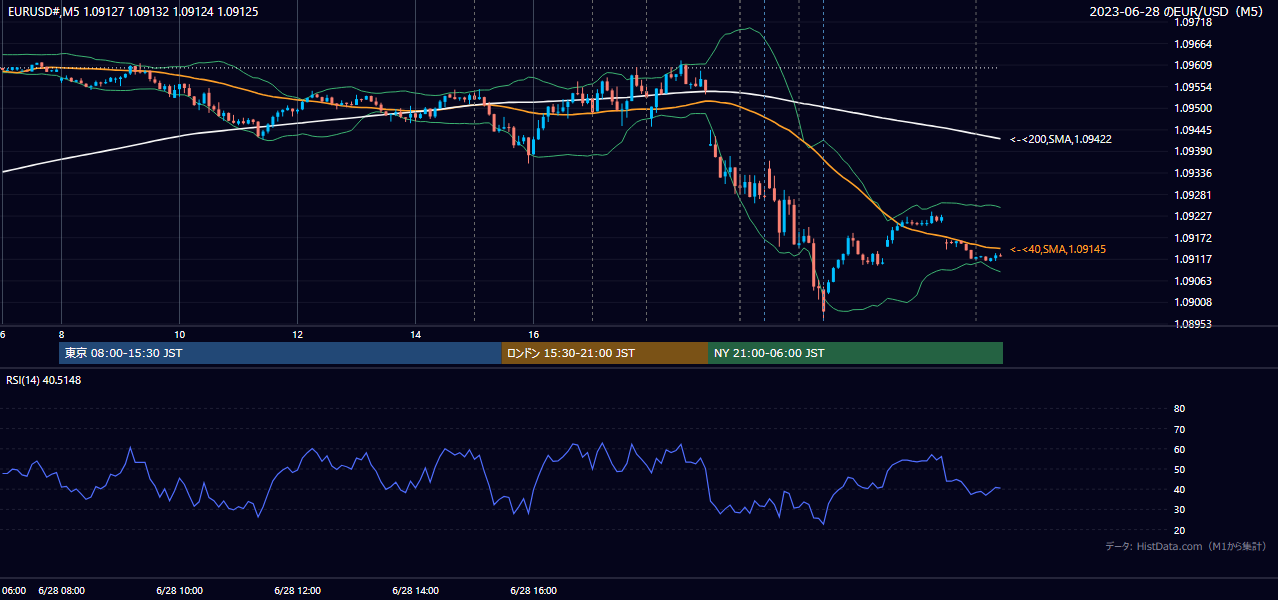Click RSI scale level 50
This screenshot has width=1278, height=600.
coord(1179,469)
